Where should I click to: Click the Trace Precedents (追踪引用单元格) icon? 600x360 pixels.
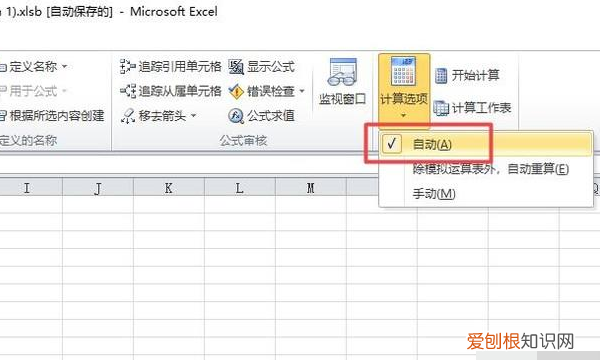tap(127, 67)
